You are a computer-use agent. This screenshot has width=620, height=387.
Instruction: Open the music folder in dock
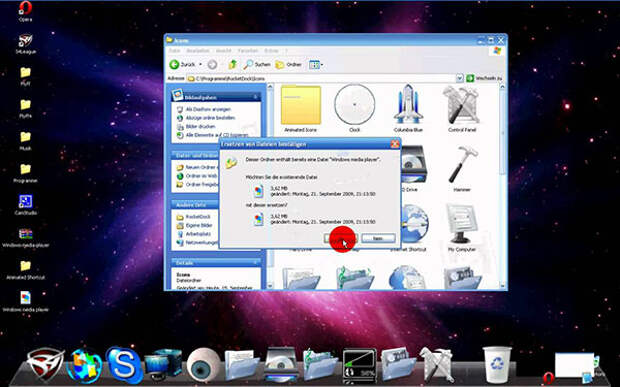point(319,365)
